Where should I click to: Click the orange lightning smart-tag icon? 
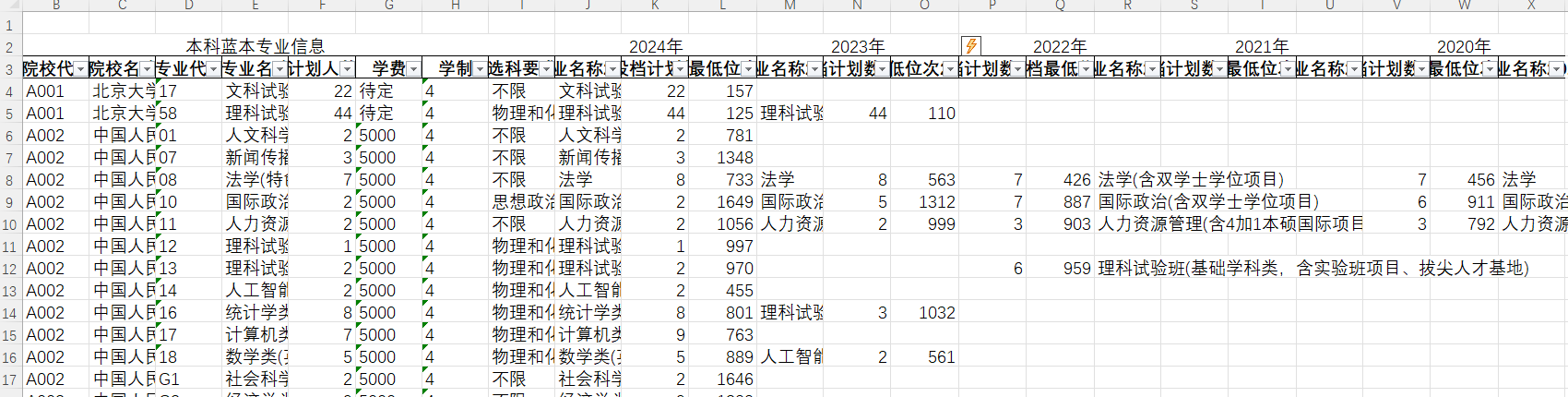[x=970, y=46]
